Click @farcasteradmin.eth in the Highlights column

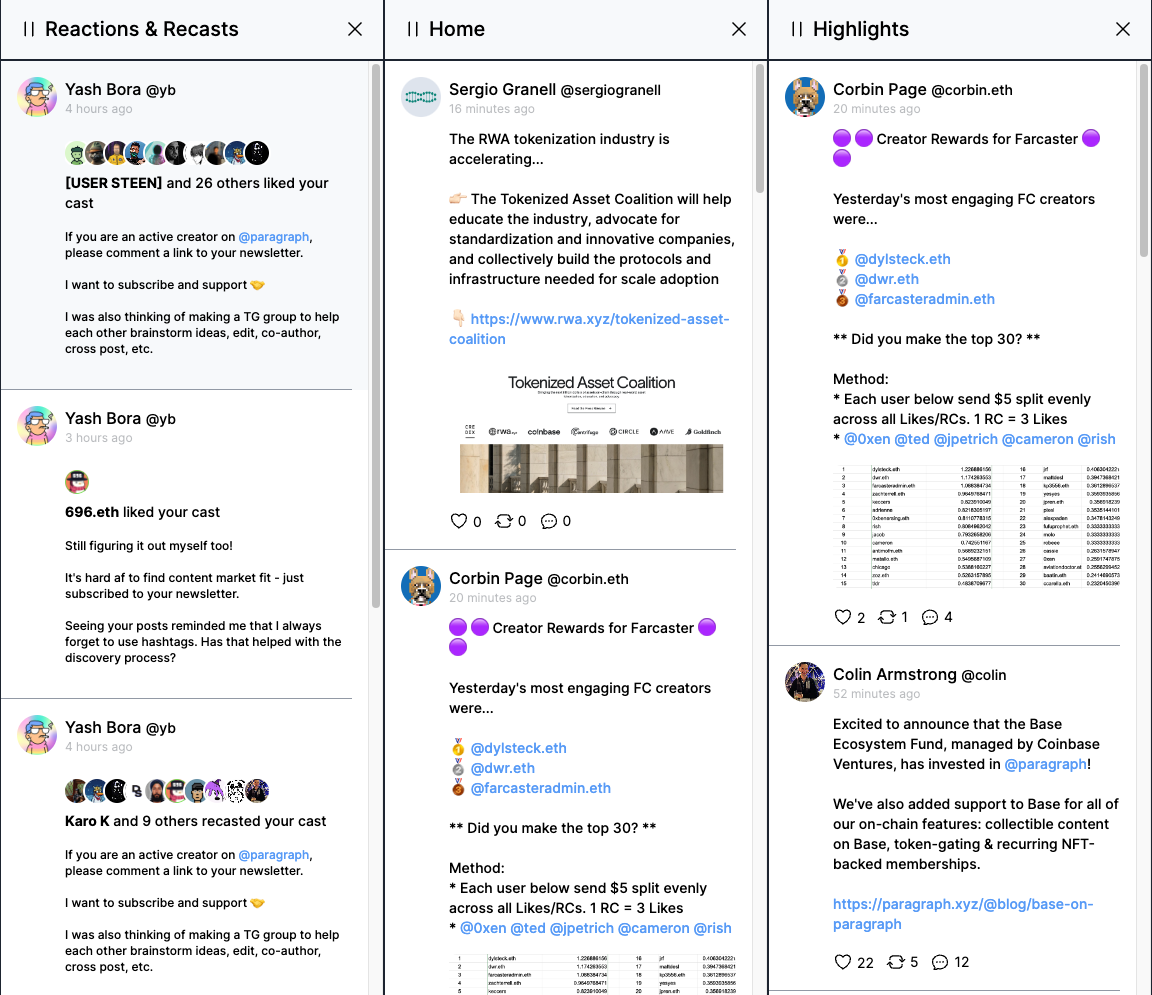click(x=924, y=299)
